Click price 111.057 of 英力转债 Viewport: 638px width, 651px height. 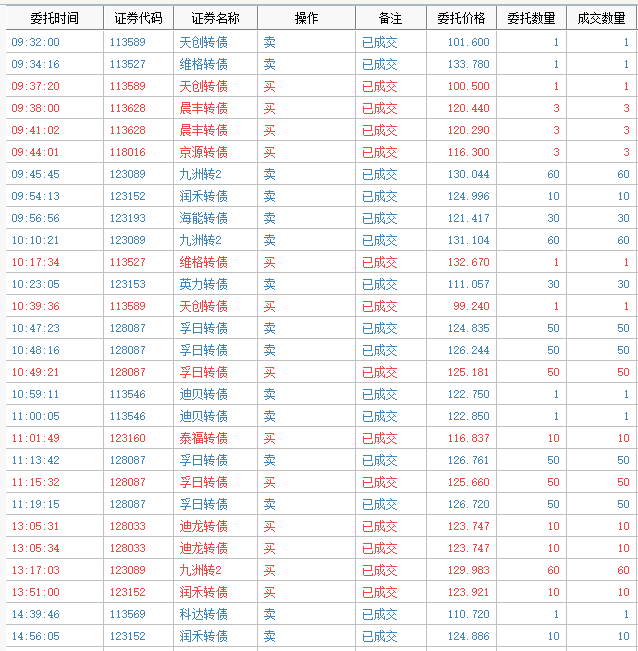(x=468, y=284)
